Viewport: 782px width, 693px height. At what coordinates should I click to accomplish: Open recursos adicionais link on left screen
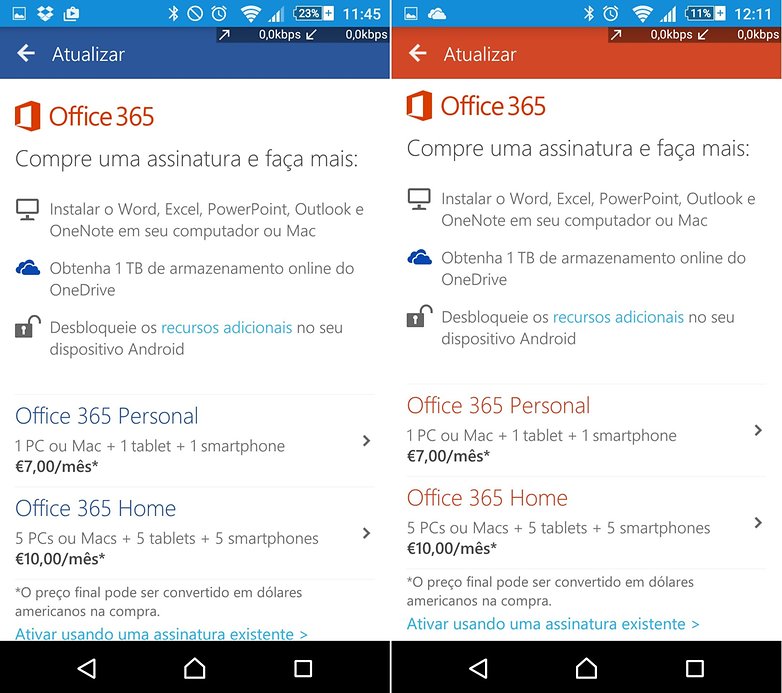[226, 328]
